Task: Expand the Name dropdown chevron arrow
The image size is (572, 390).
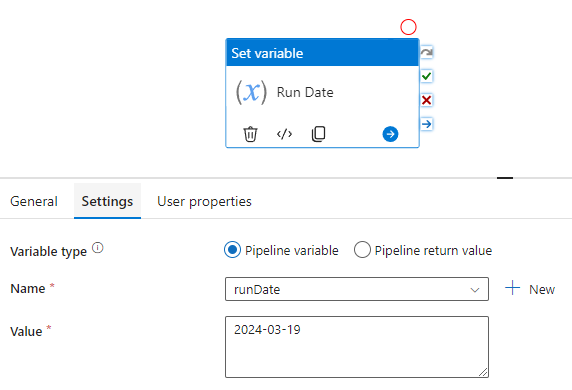Action: click(475, 290)
